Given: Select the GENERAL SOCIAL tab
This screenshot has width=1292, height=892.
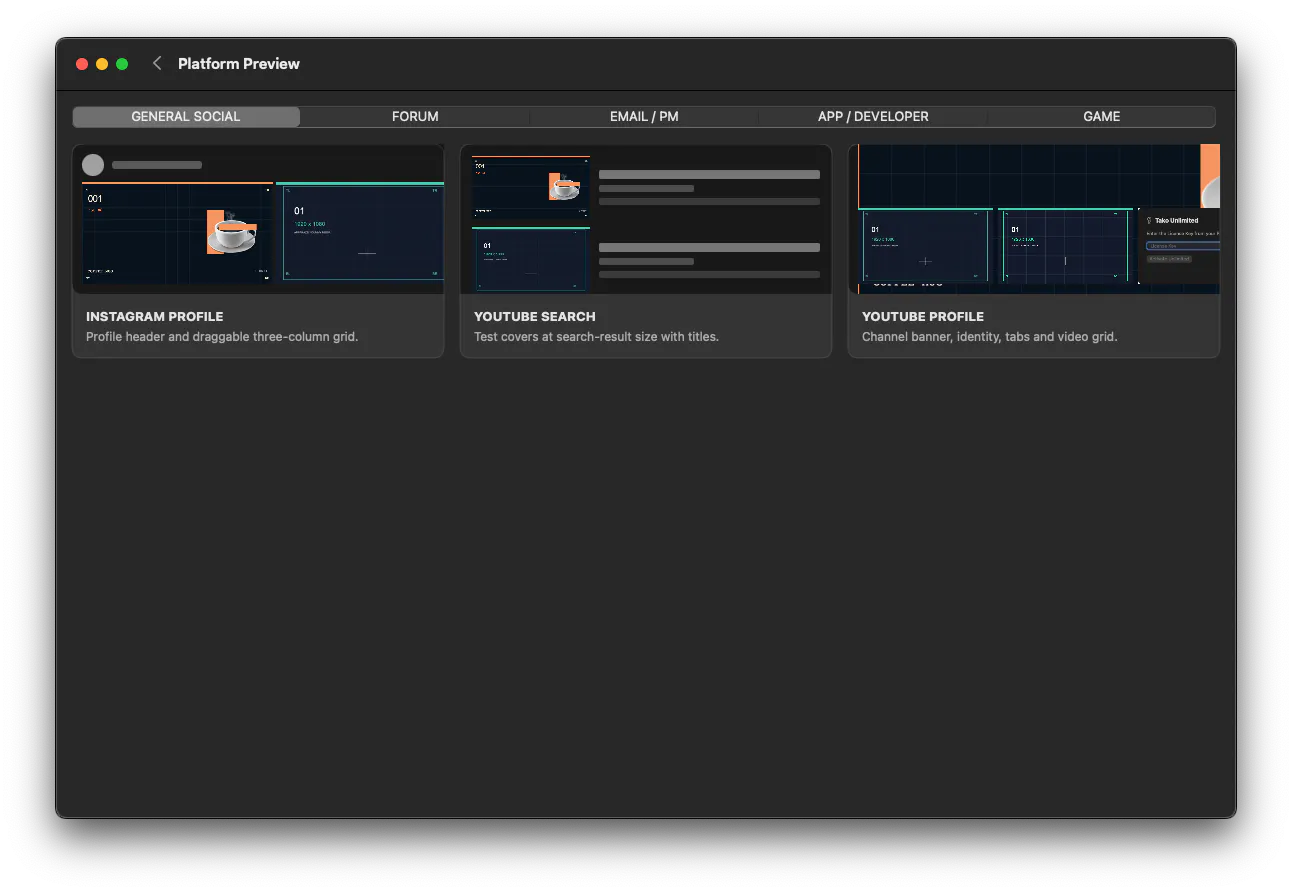Looking at the screenshot, I should click(x=186, y=117).
